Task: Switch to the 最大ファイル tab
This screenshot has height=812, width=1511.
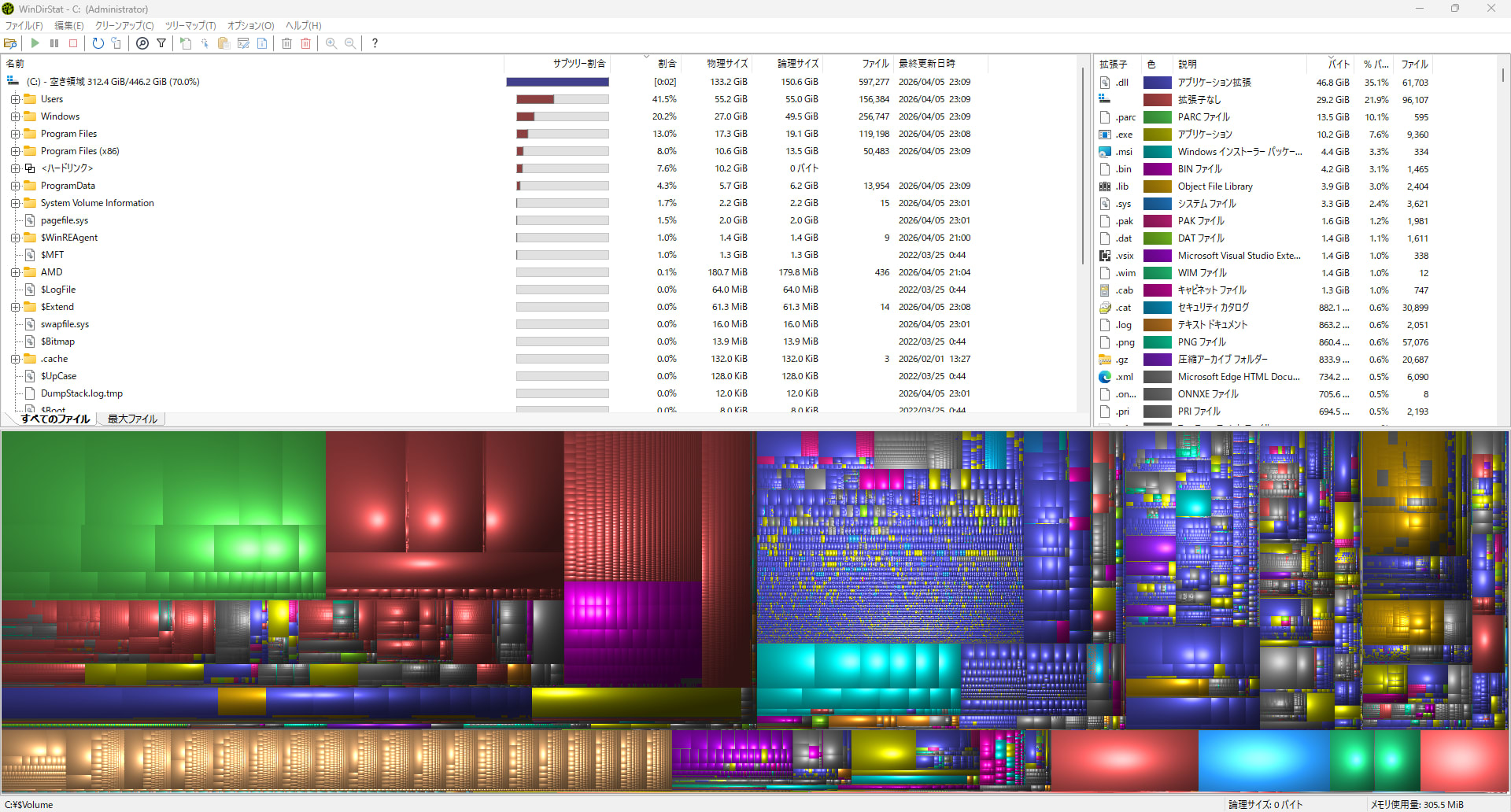Action: point(132,419)
